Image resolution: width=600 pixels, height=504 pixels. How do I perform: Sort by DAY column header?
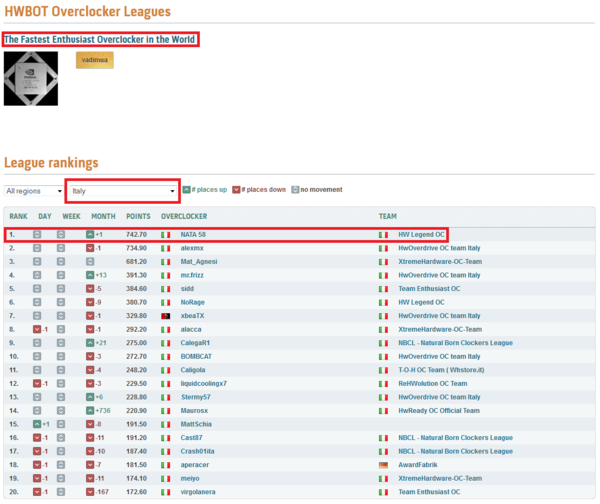(45, 216)
